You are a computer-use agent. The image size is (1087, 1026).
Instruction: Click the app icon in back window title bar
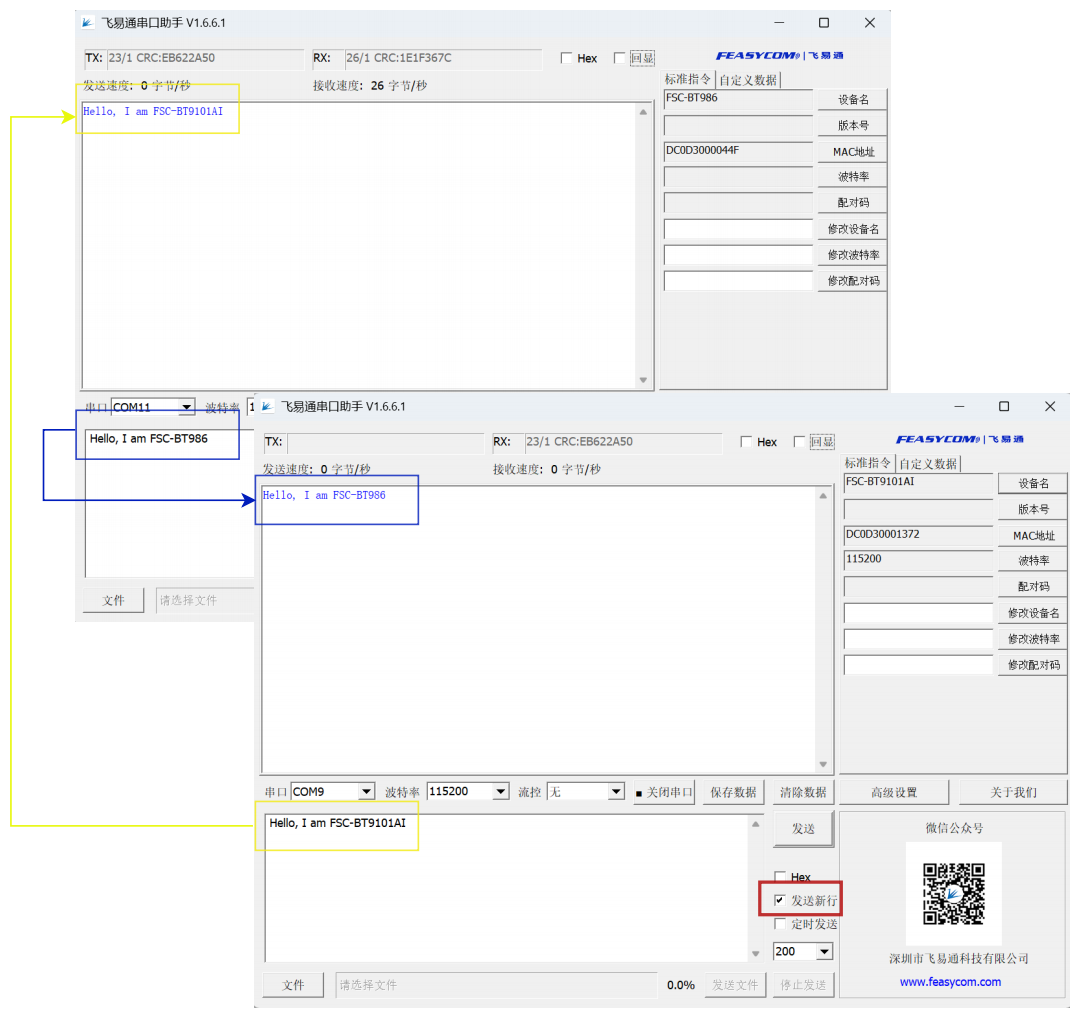point(88,23)
